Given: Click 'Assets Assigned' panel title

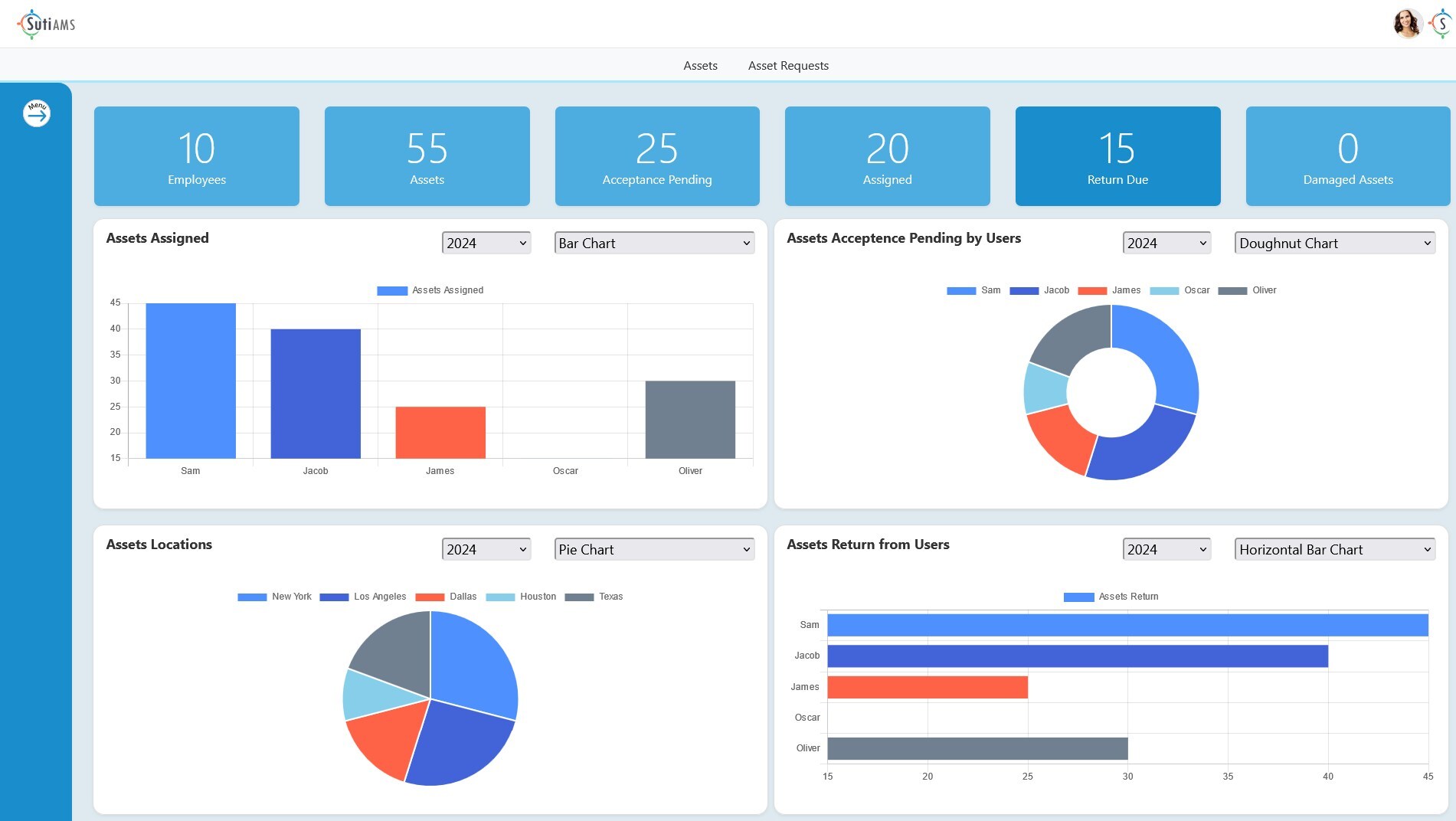Looking at the screenshot, I should pos(158,238).
